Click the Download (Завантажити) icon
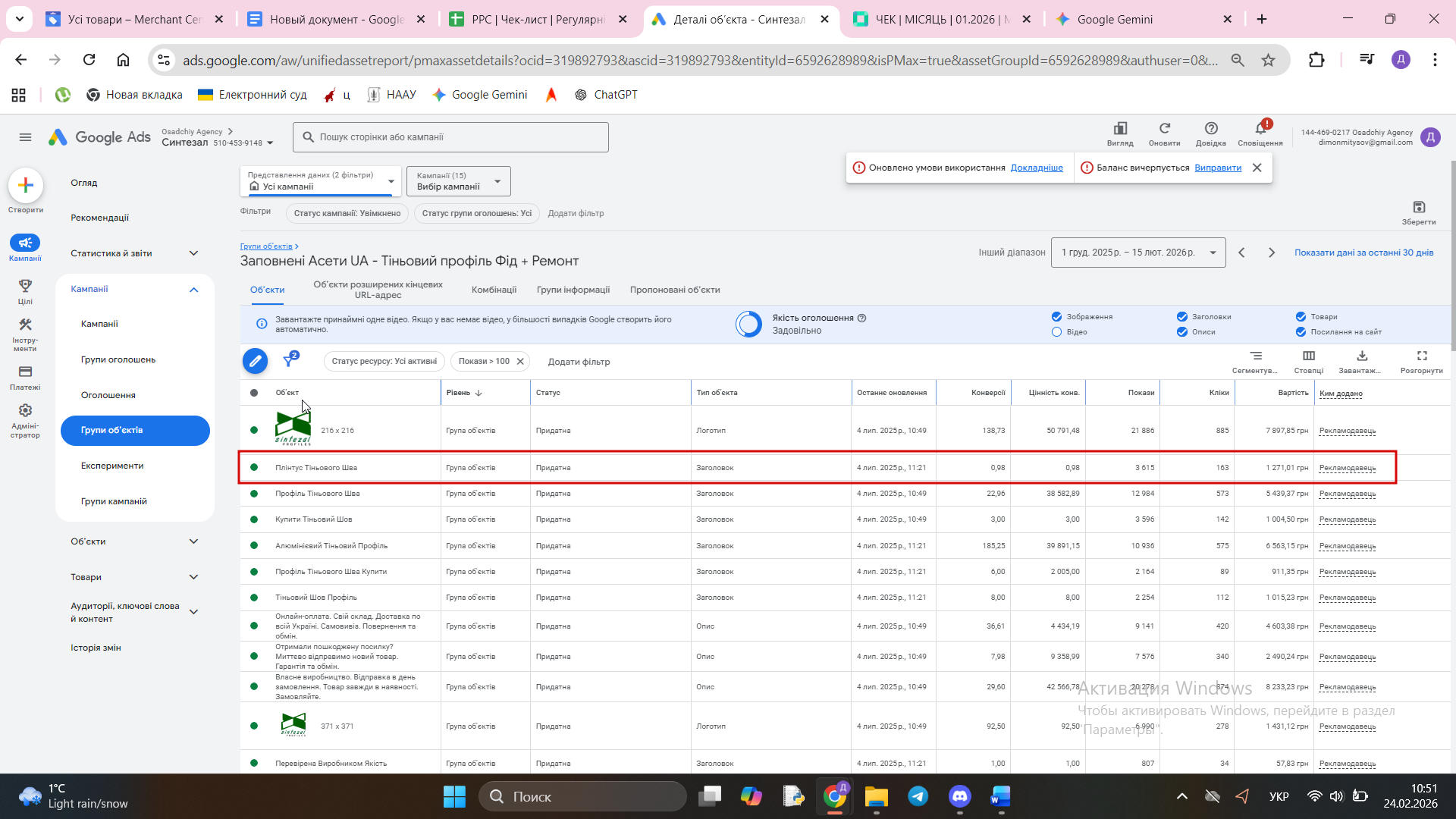The height and width of the screenshot is (819, 1456). [x=1361, y=356]
